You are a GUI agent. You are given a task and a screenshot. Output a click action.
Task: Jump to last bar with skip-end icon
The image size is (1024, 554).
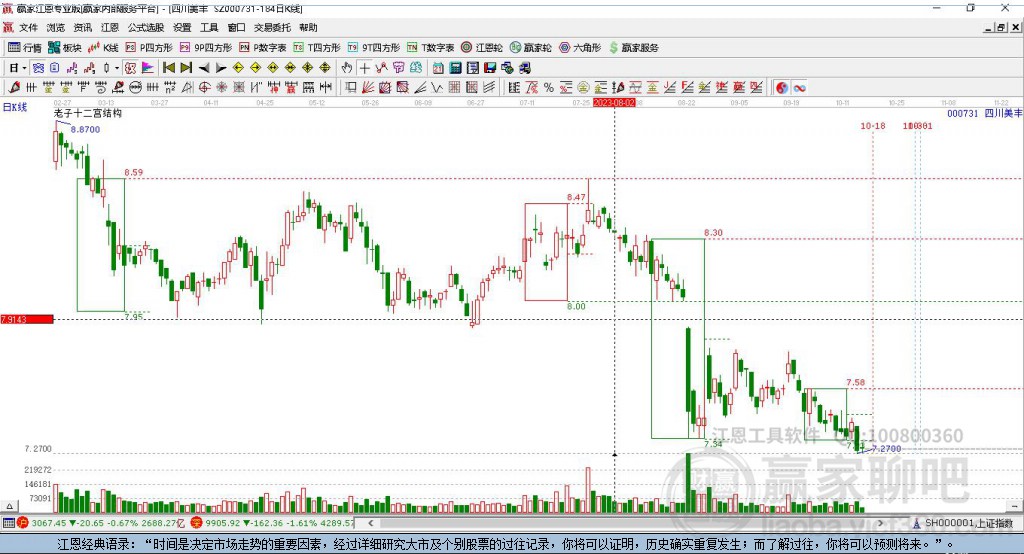186,67
